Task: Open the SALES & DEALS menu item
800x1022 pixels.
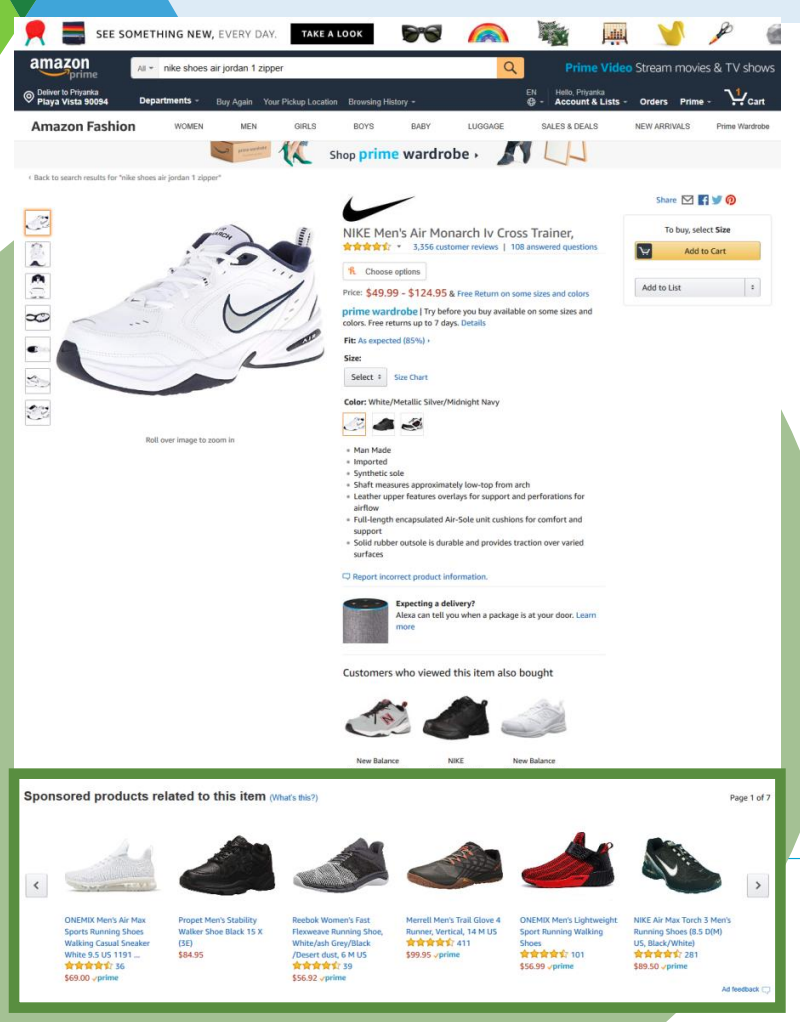Action: click(569, 126)
